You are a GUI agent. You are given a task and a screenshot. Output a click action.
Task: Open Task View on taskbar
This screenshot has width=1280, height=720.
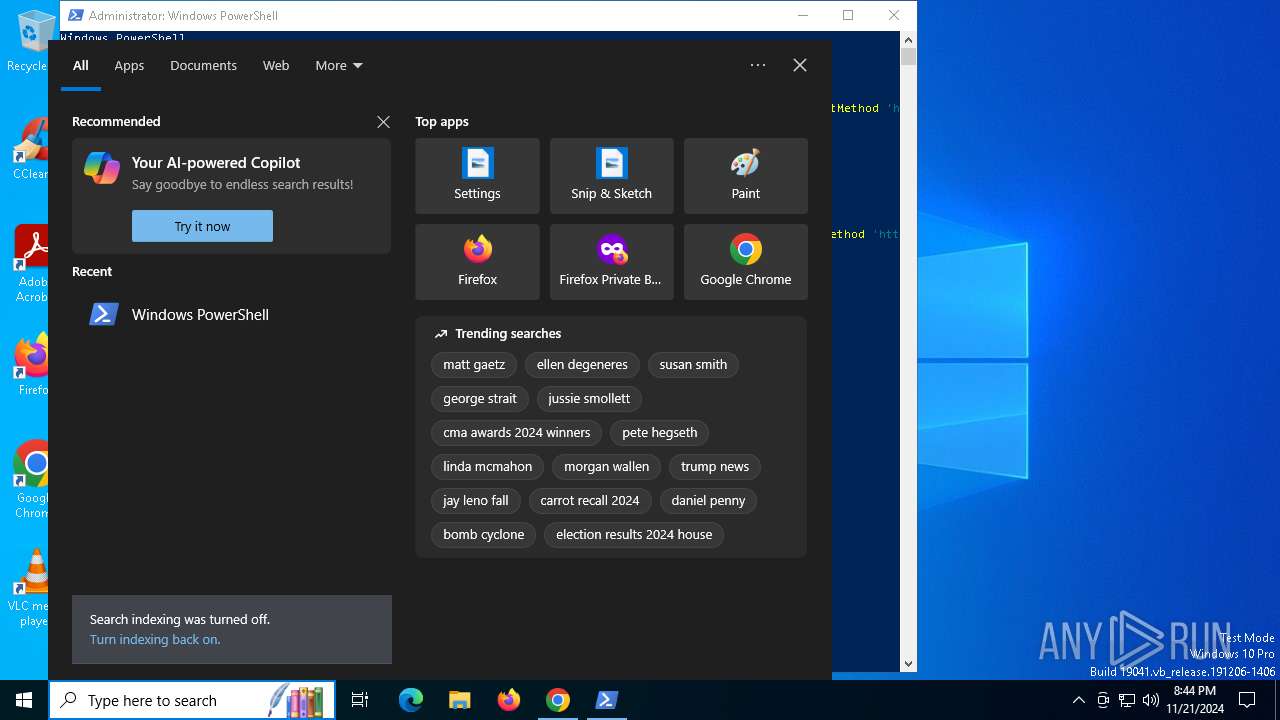[x=360, y=700]
